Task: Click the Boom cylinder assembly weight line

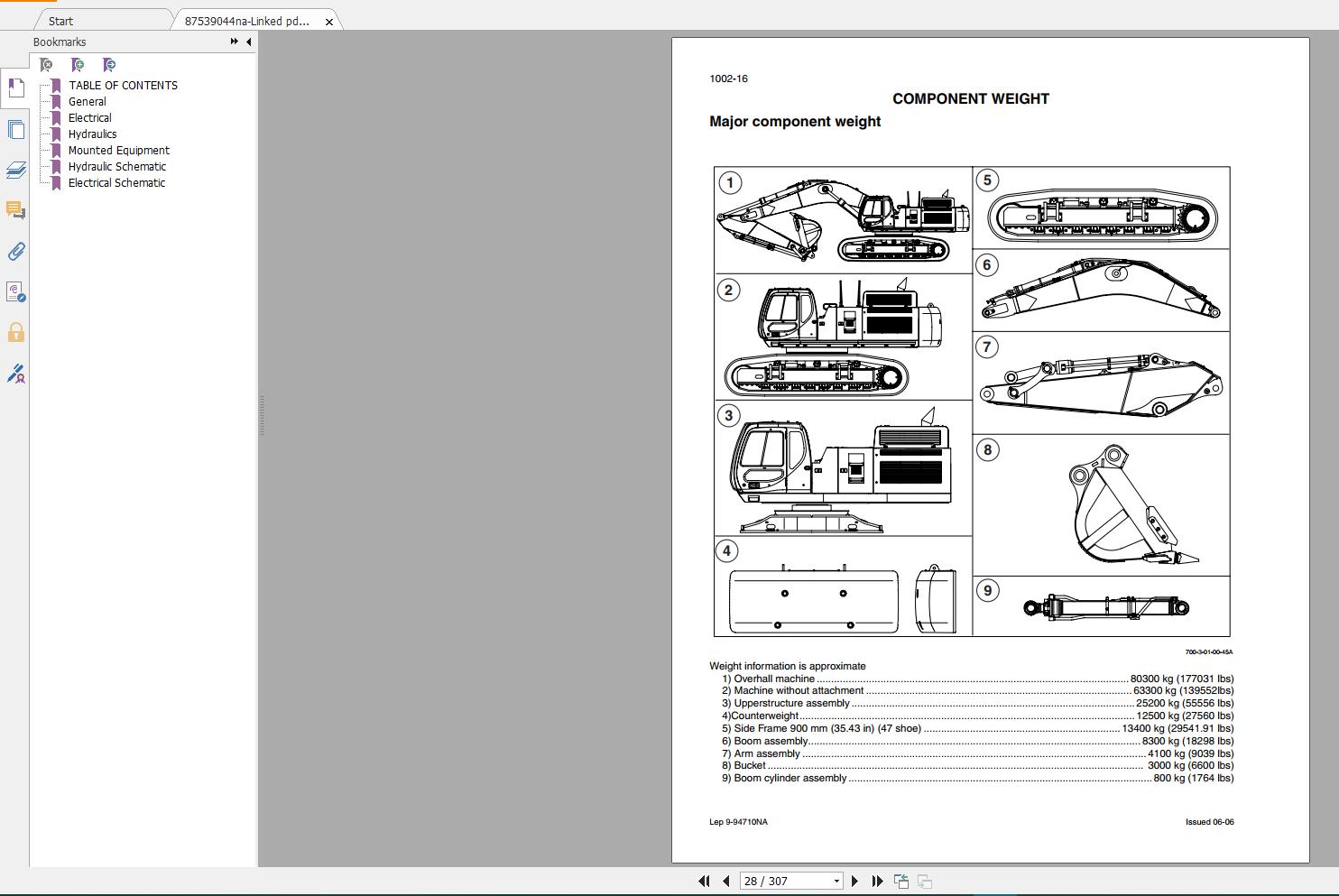Action: [977, 778]
